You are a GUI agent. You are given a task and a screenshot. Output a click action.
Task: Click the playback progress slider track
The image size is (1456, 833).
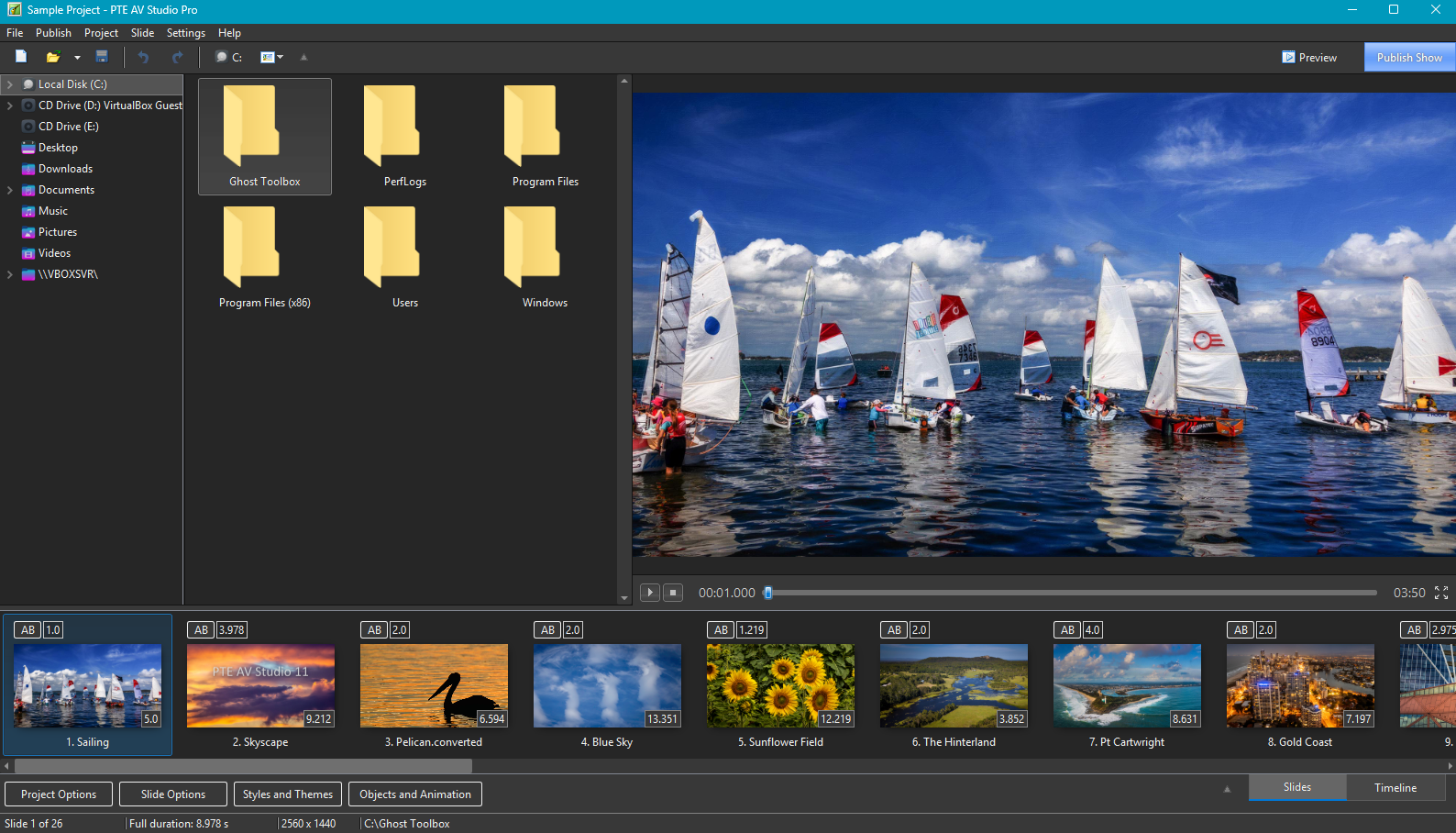click(1073, 593)
